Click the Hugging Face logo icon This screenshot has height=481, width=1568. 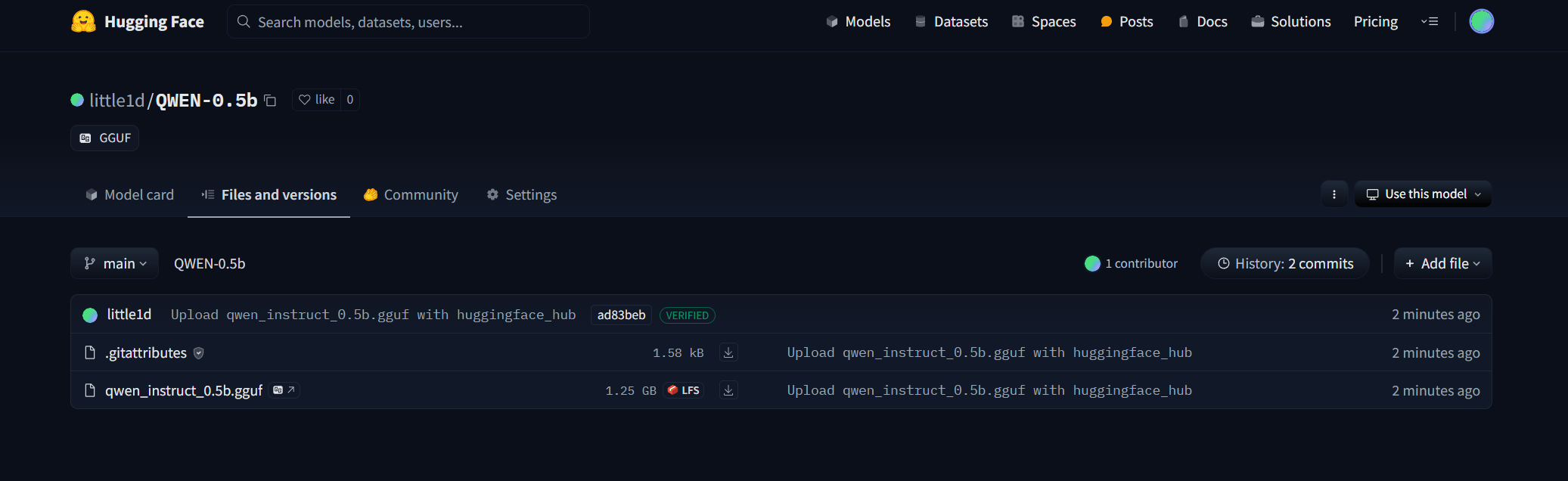click(x=83, y=21)
